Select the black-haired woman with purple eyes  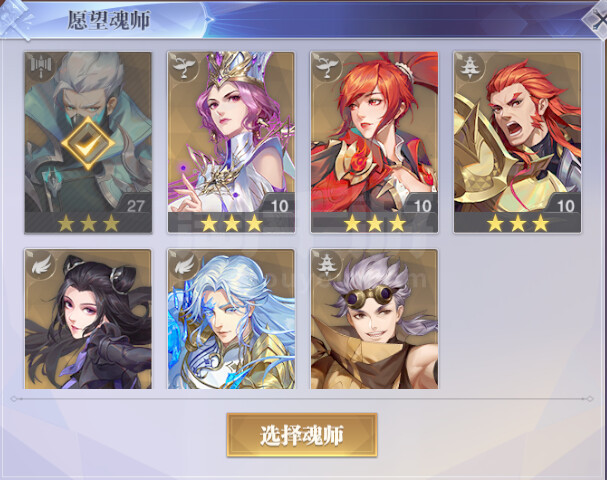tap(88, 319)
